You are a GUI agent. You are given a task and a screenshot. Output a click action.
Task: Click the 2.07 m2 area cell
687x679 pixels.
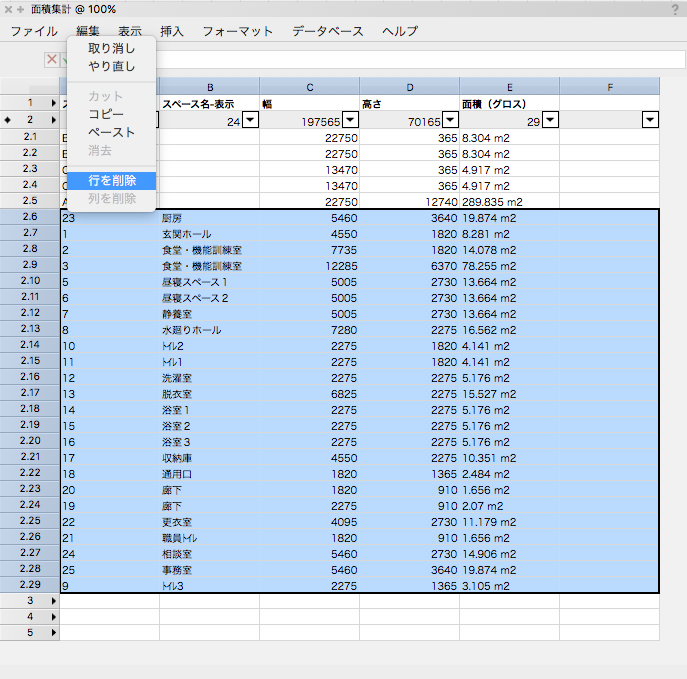coord(510,506)
